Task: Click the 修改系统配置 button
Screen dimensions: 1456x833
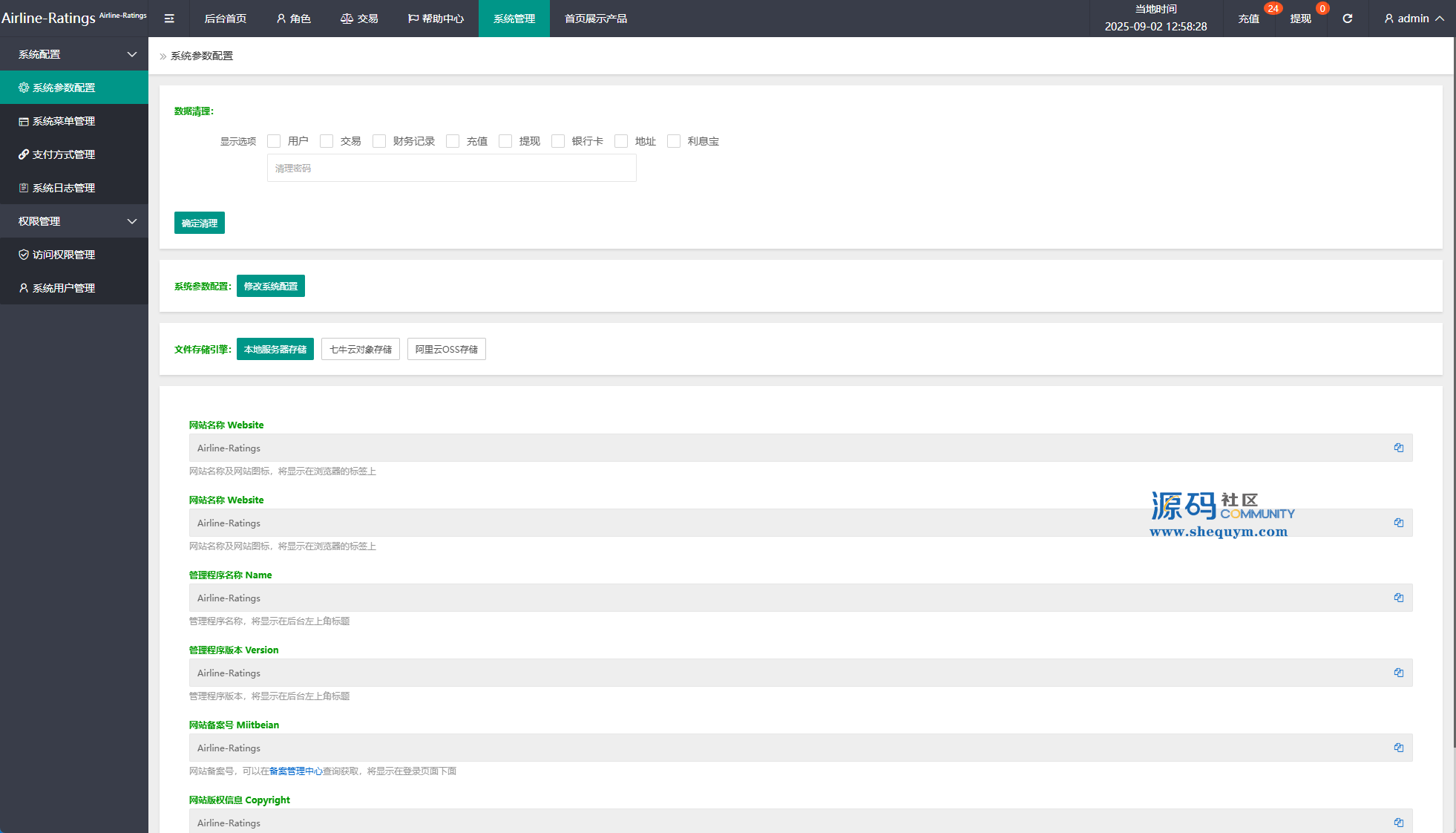Action: [270, 286]
